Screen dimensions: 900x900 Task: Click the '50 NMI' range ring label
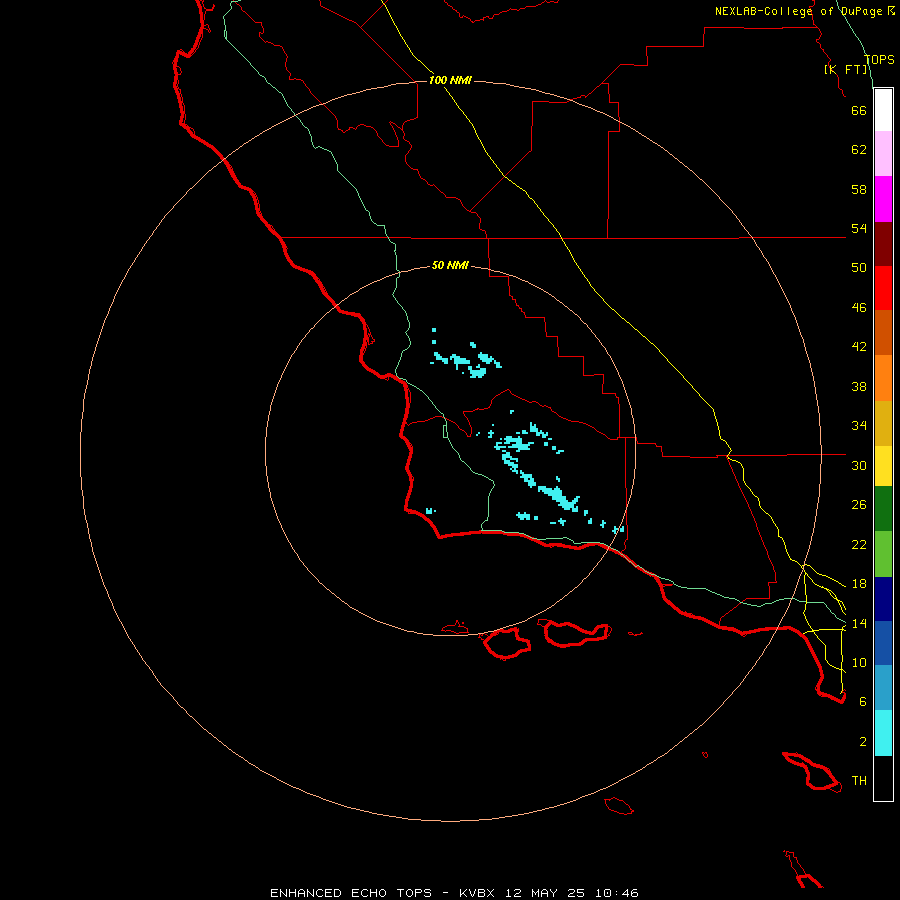tap(450, 265)
